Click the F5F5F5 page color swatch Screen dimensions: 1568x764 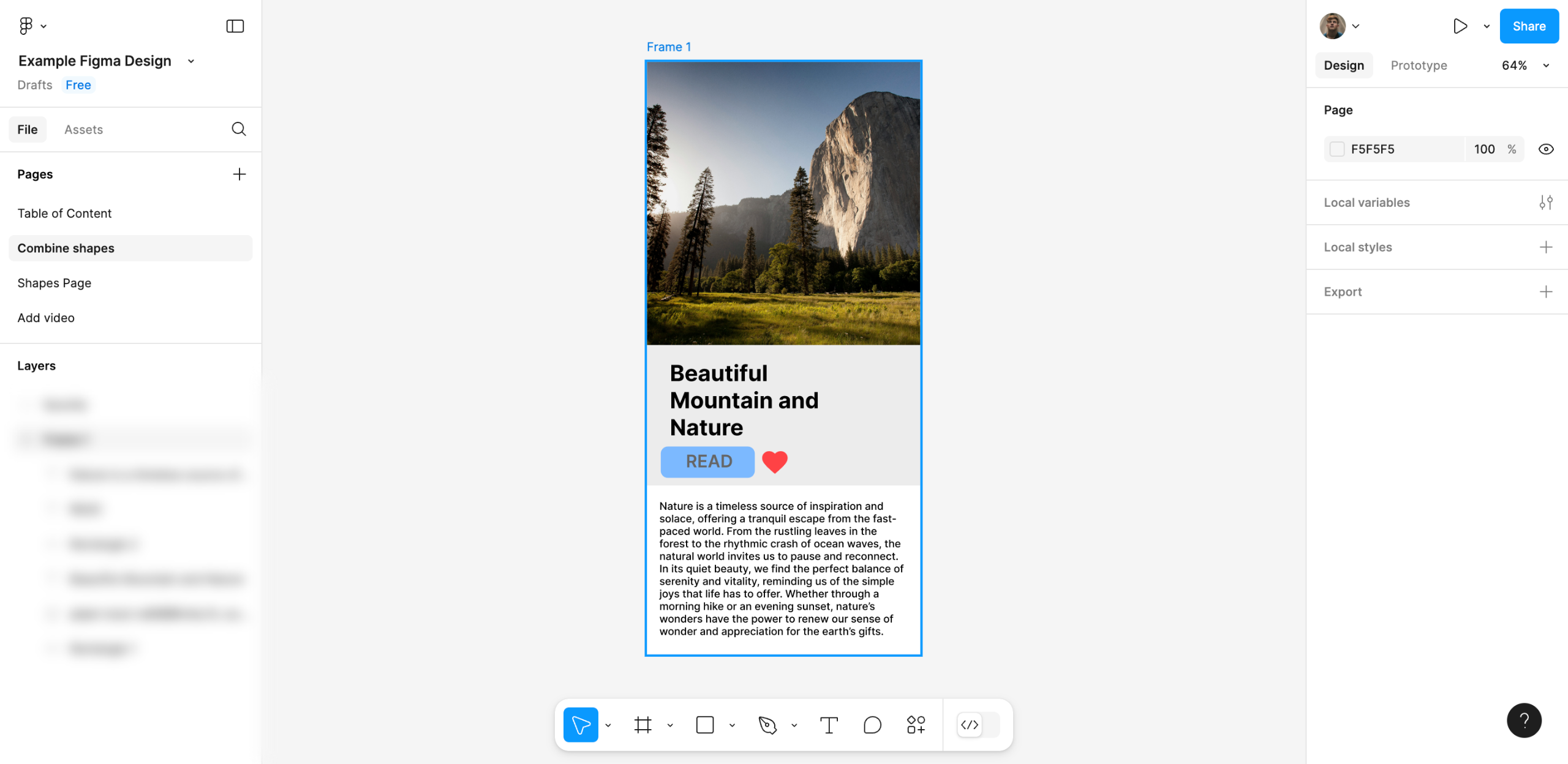tap(1337, 149)
